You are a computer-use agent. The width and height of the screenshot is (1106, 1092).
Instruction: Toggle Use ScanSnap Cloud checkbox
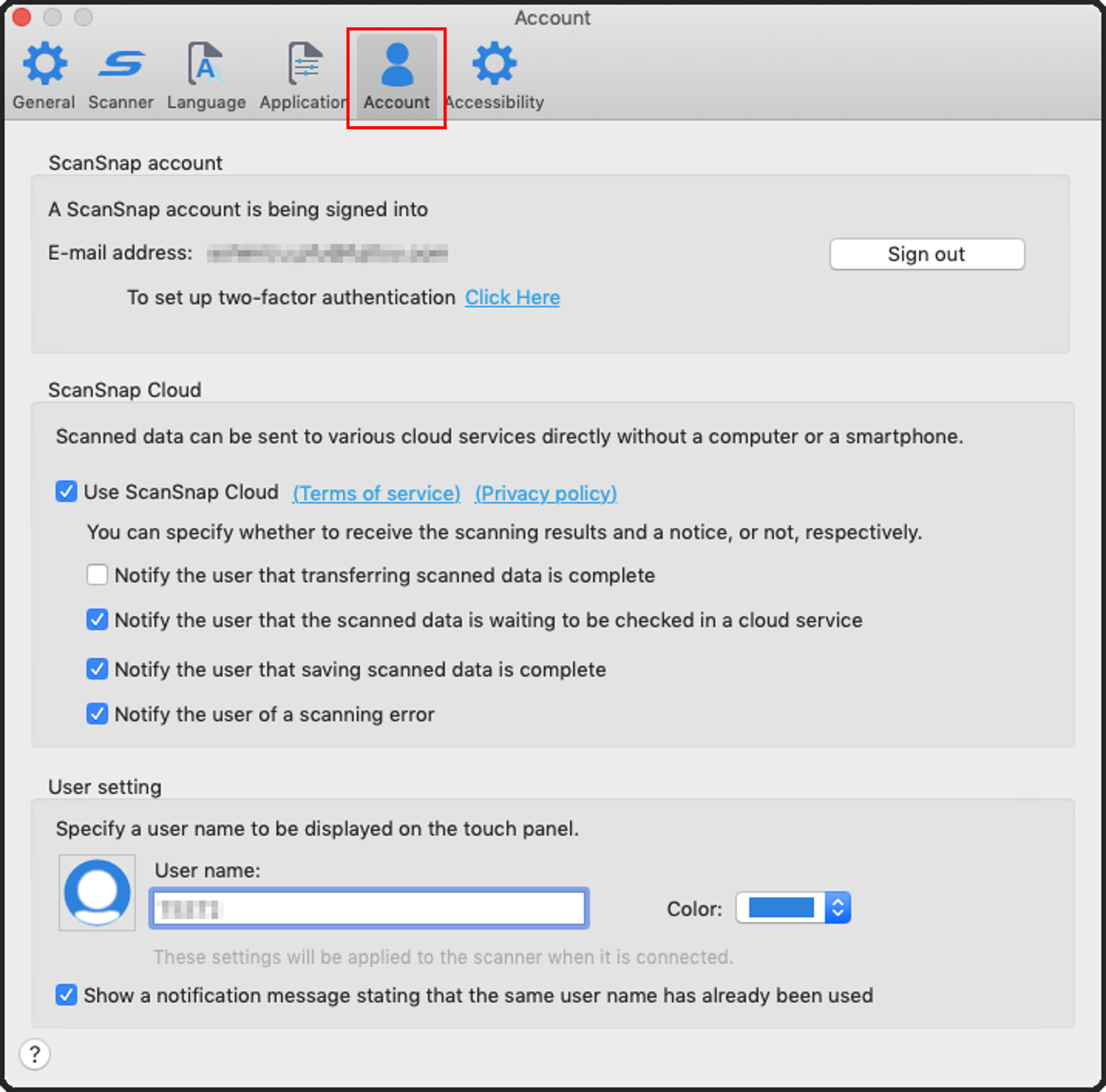tap(66, 492)
